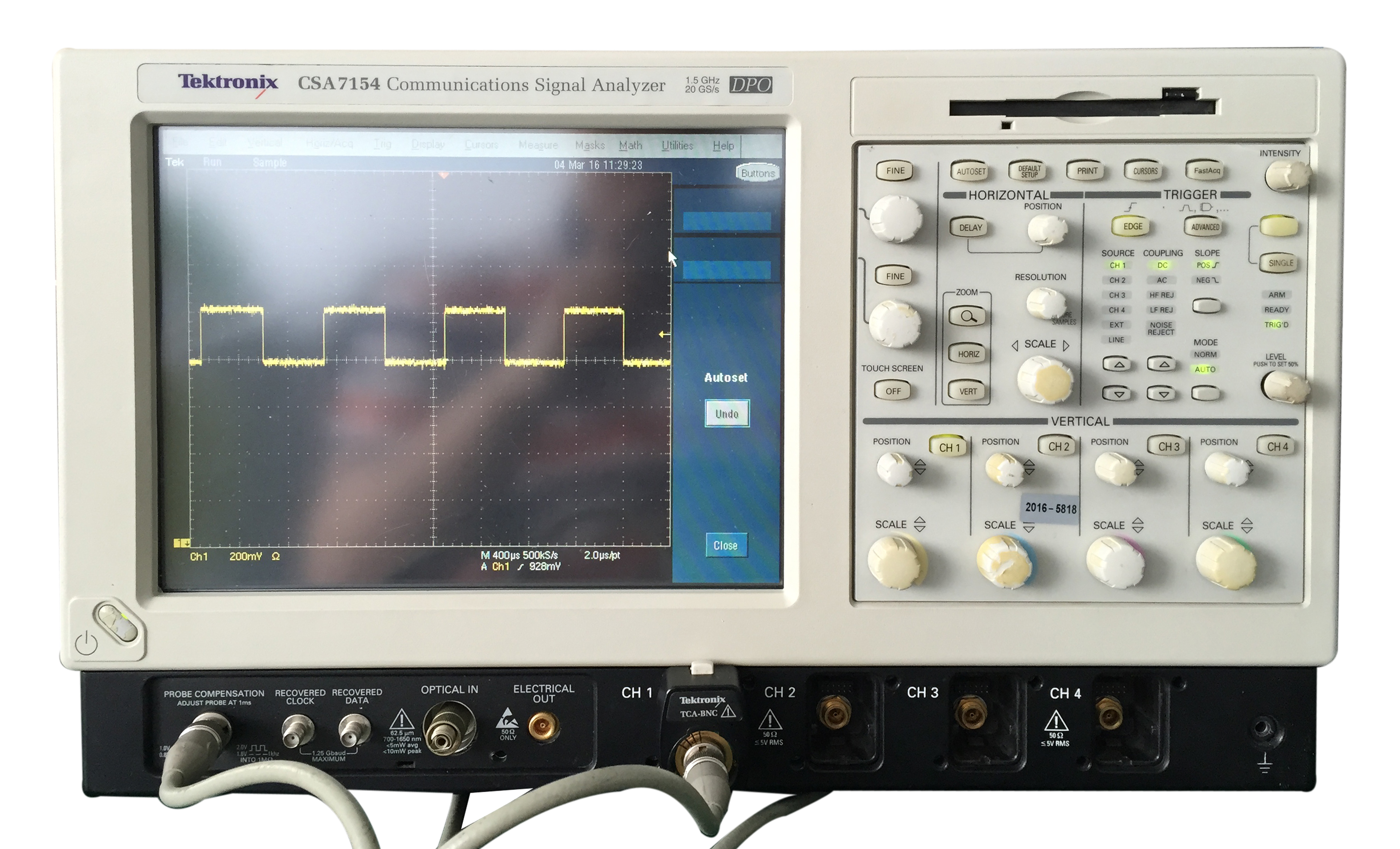This screenshot has height=849, width=1400.
Task: Click the orange trigger position marker
Action: click(444, 176)
